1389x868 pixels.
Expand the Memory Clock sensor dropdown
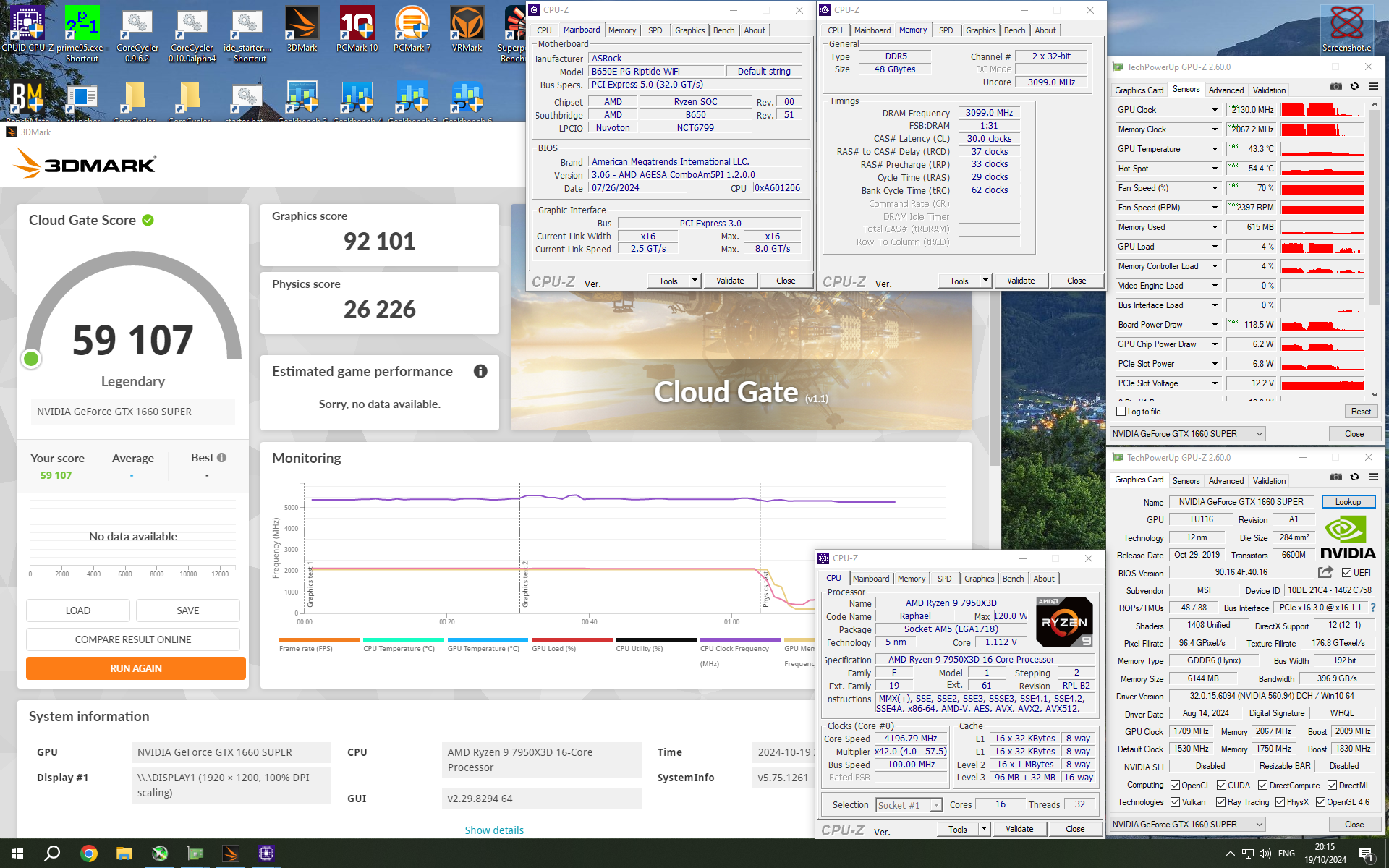click(1215, 129)
